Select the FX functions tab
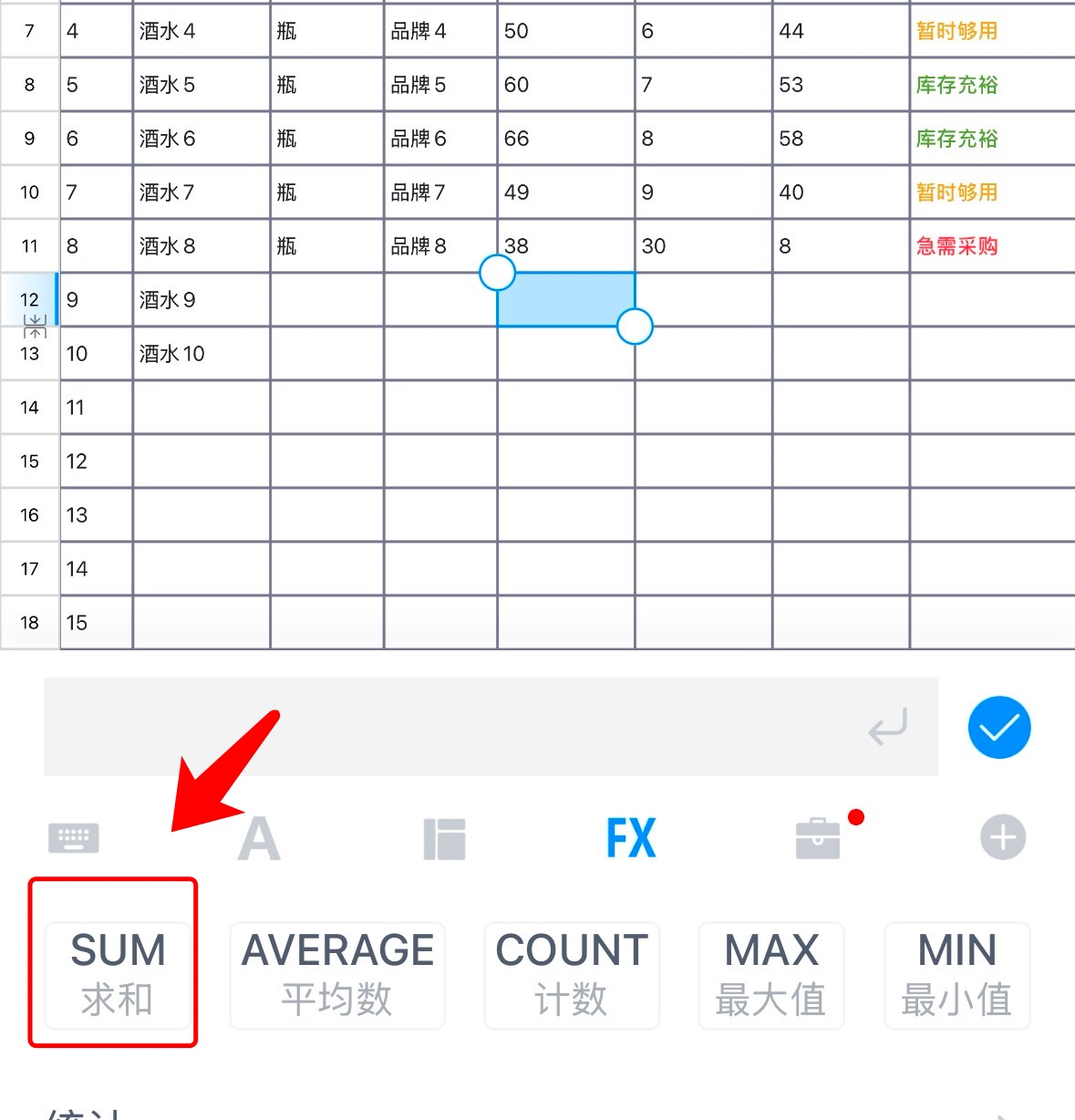1075x1120 pixels. click(631, 837)
